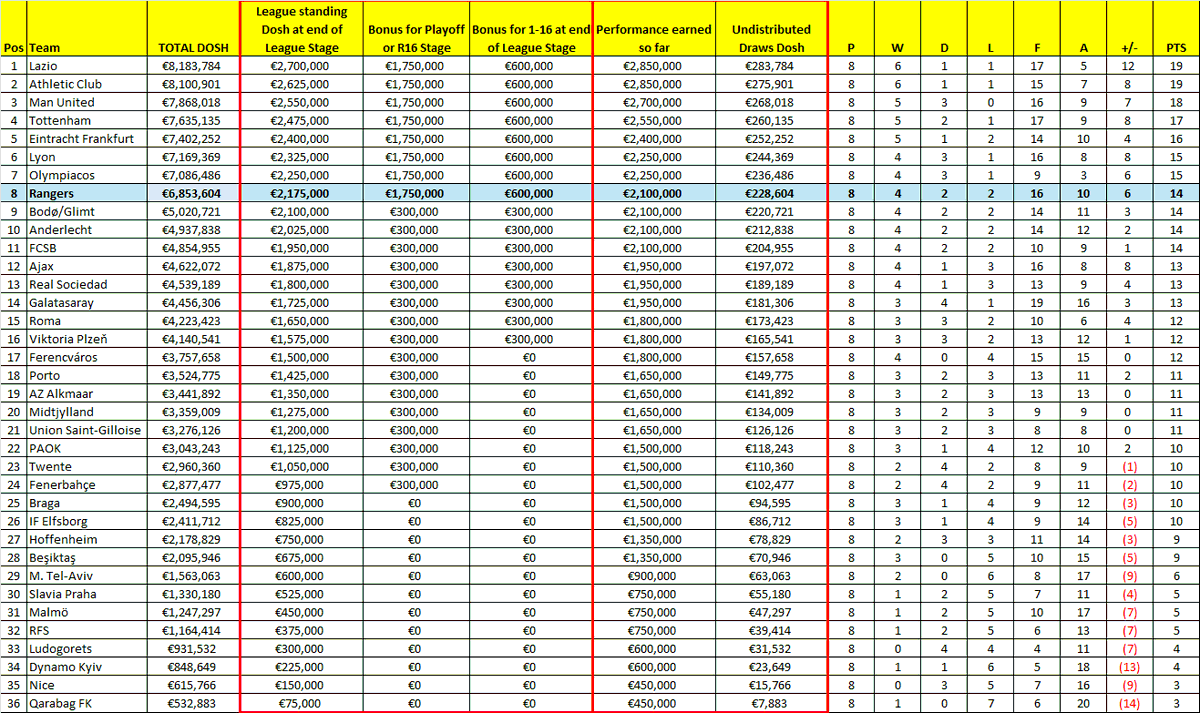Image resolution: width=1200 pixels, height=713 pixels.
Task: Select Braga total dosh €2,494,595
Action: pyautogui.click(x=193, y=502)
